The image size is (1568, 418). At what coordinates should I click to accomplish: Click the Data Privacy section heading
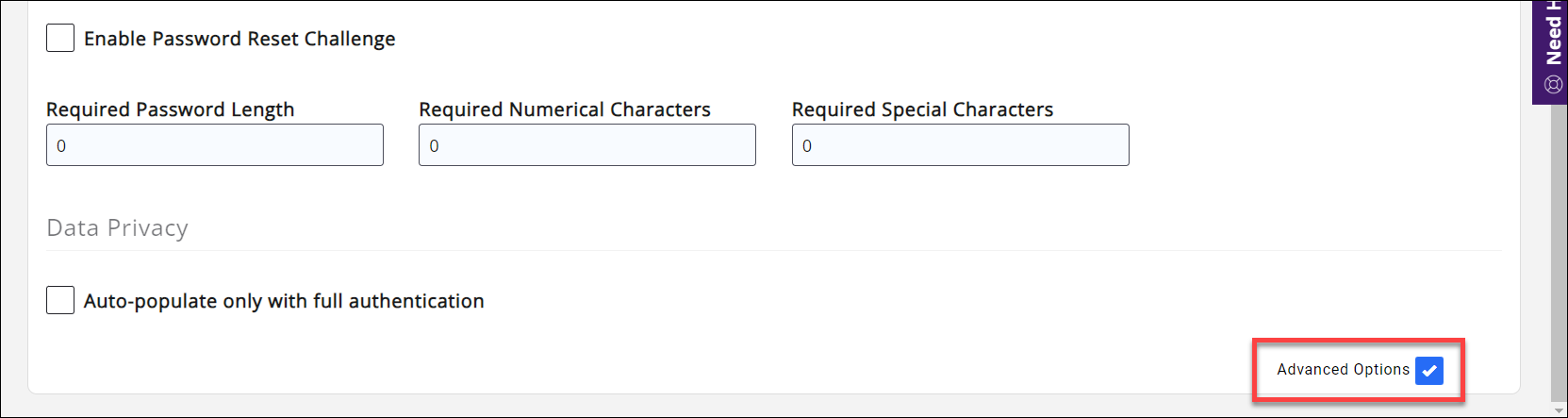point(117,228)
